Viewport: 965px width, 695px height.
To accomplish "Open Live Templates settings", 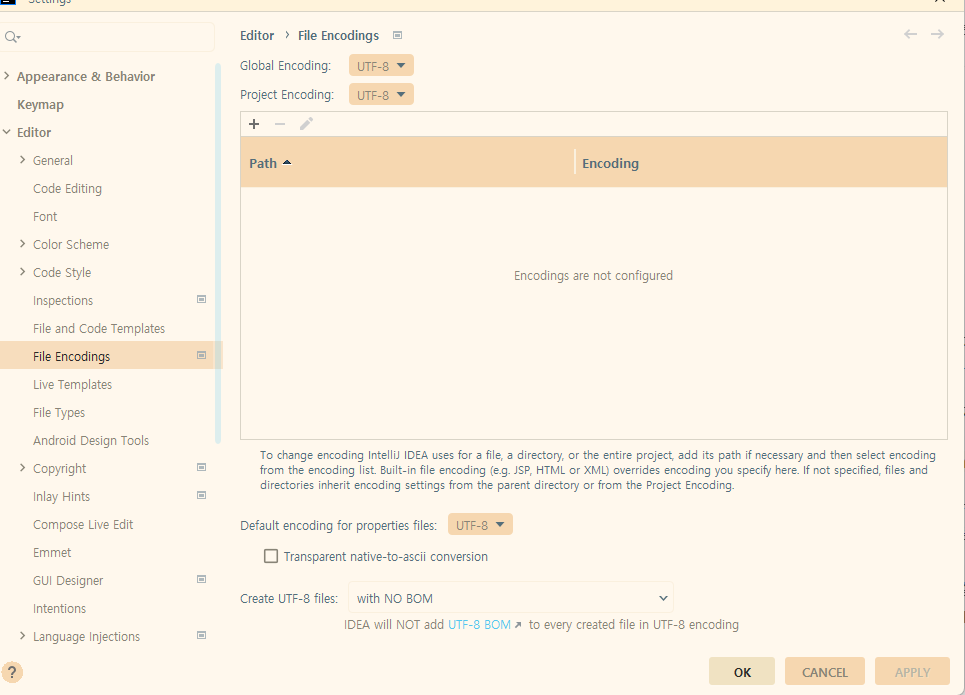I will pos(73,385).
